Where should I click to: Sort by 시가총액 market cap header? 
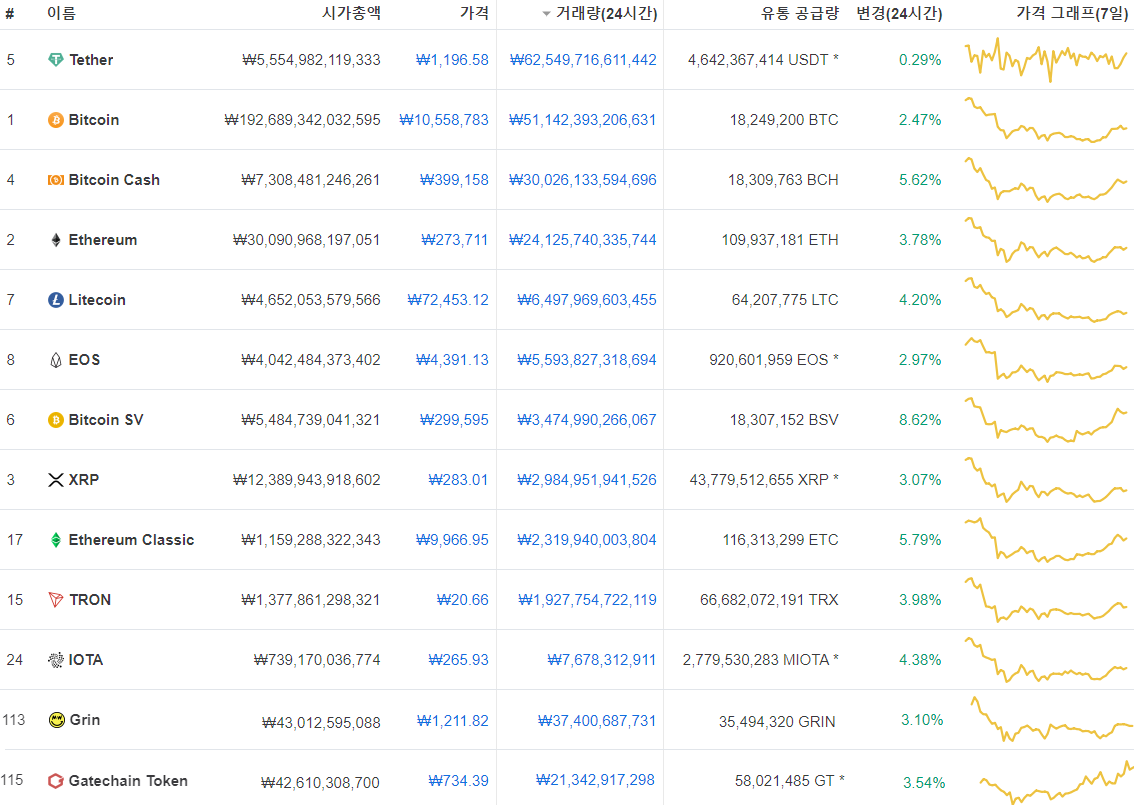pyautogui.click(x=351, y=13)
